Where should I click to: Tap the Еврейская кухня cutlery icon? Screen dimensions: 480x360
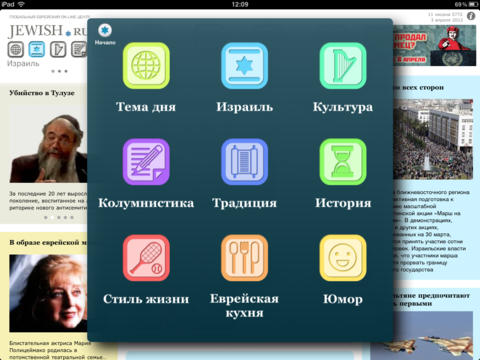[x=244, y=258]
